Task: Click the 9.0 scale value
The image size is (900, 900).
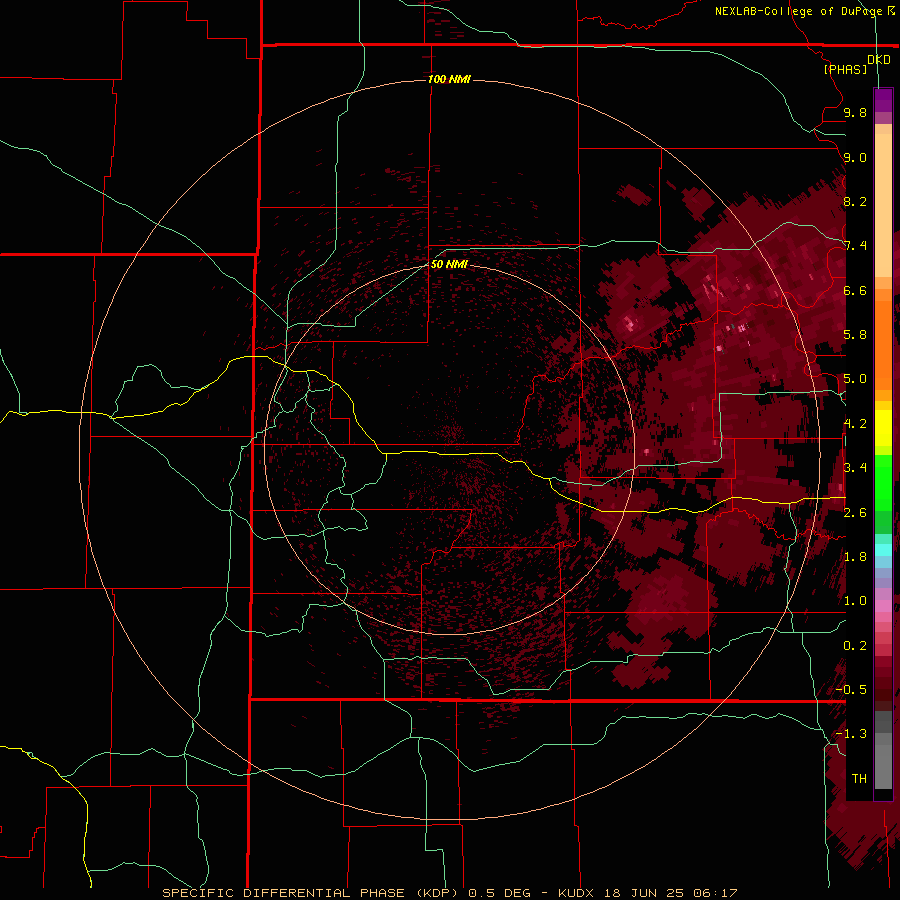Action: coord(855,157)
